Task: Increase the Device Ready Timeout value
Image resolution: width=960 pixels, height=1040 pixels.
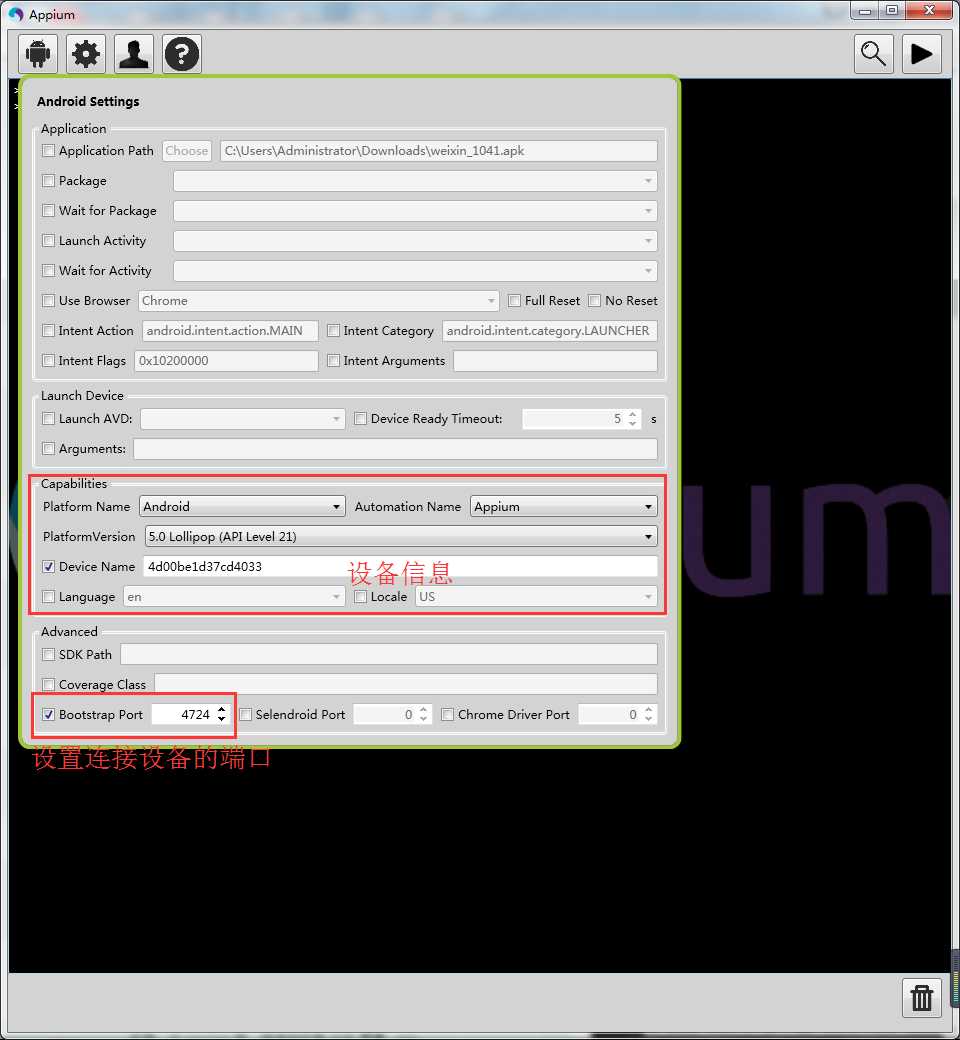Action: [x=633, y=415]
